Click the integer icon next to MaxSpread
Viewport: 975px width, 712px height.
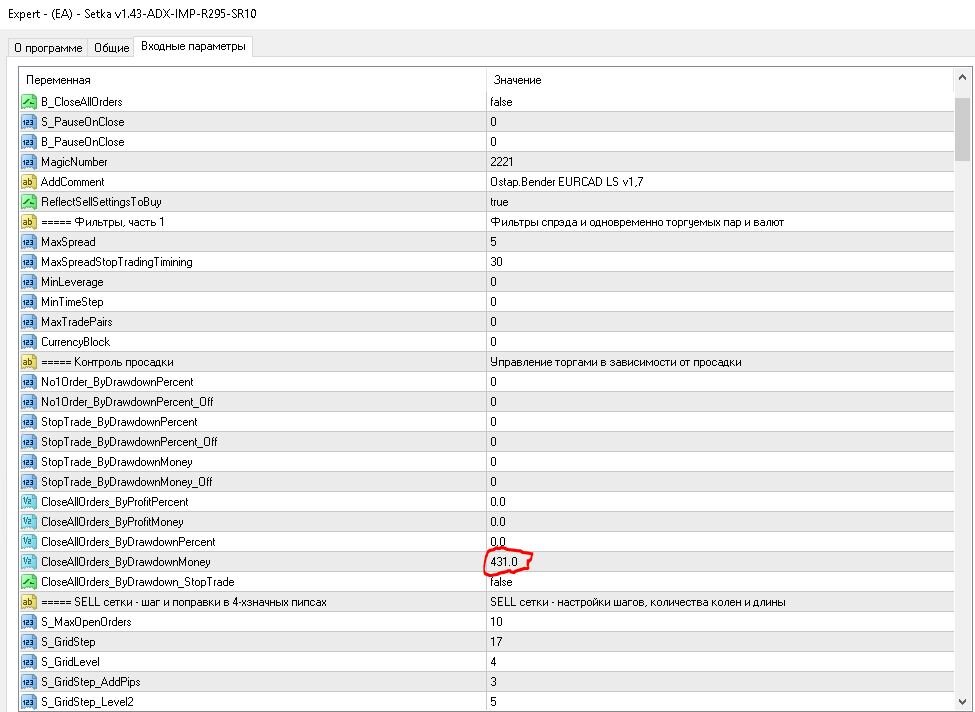coord(29,242)
